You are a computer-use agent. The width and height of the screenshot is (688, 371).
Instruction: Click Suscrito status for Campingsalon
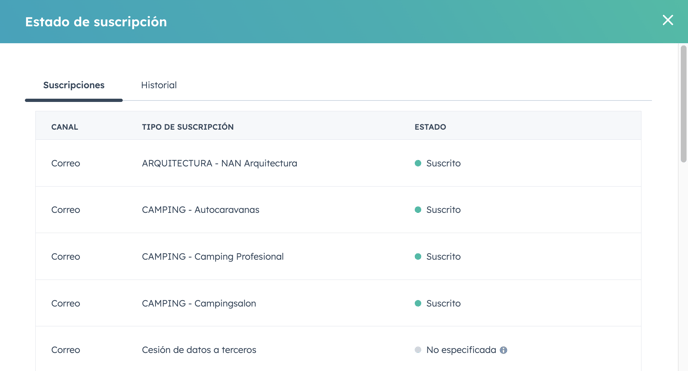tap(437, 303)
